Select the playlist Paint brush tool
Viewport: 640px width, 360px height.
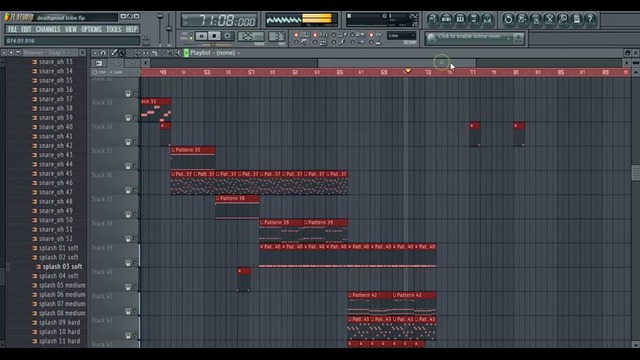click(x=122, y=53)
